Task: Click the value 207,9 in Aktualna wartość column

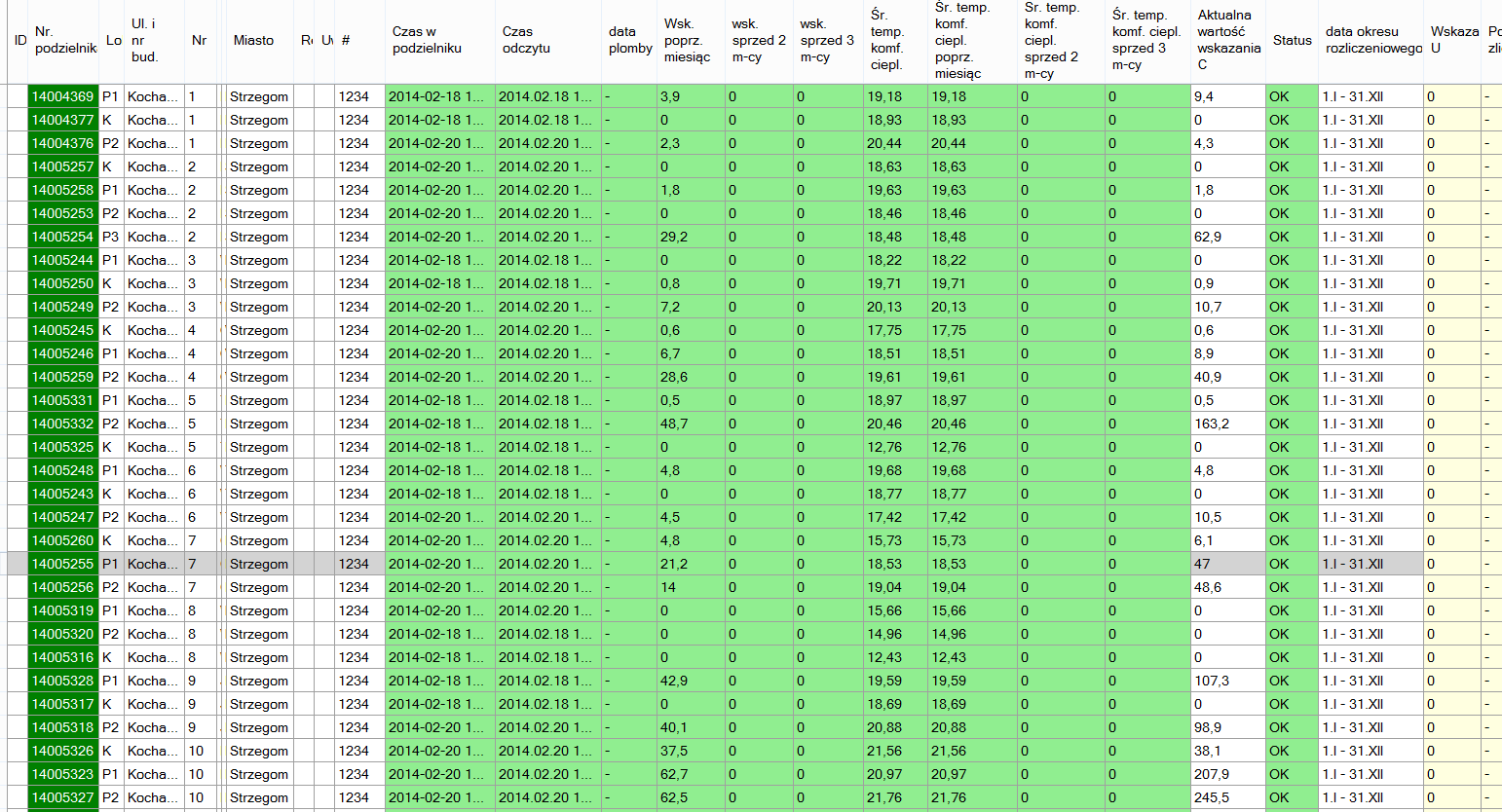Action: [1228, 774]
